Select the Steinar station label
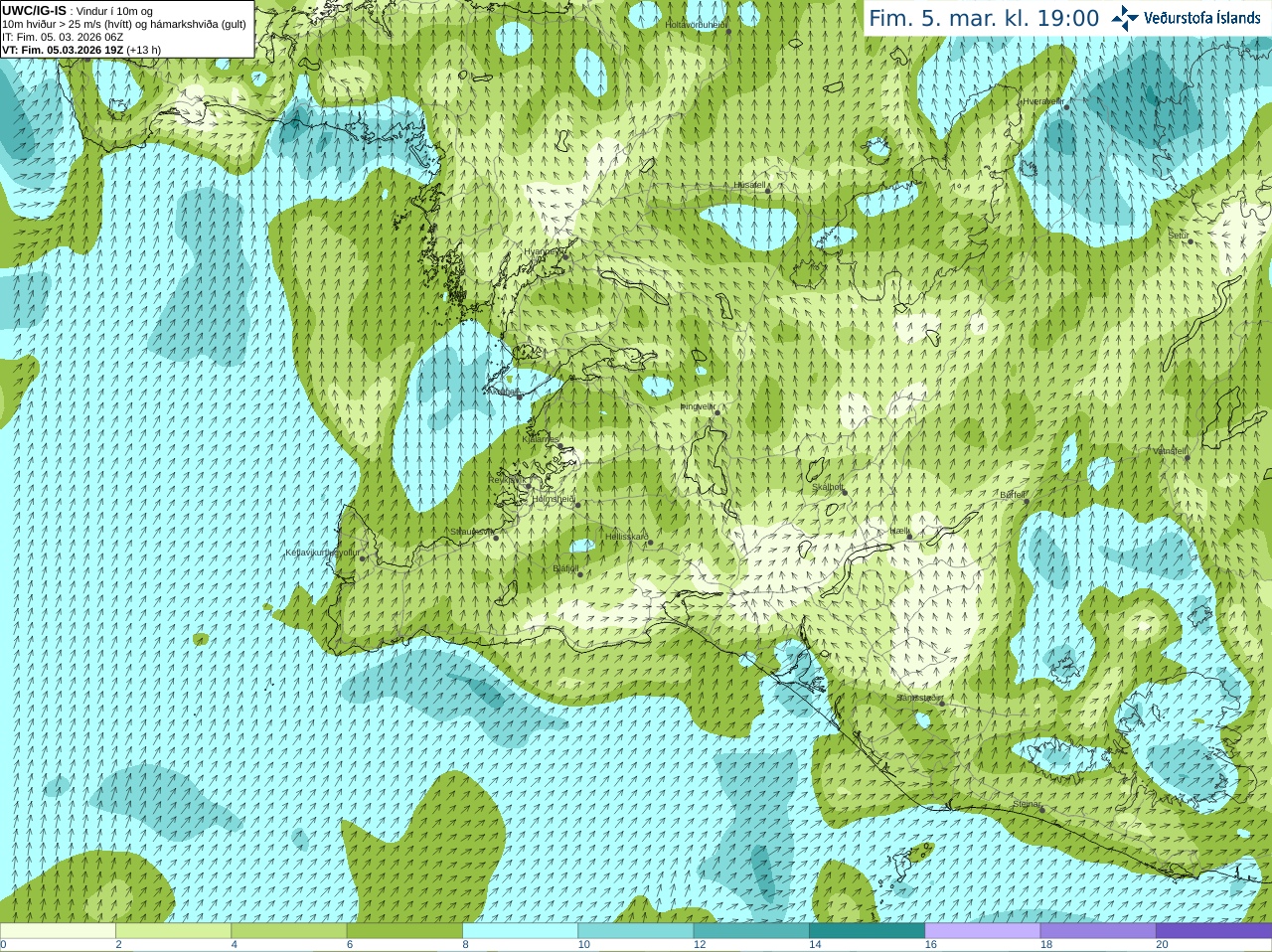 click(x=1027, y=804)
